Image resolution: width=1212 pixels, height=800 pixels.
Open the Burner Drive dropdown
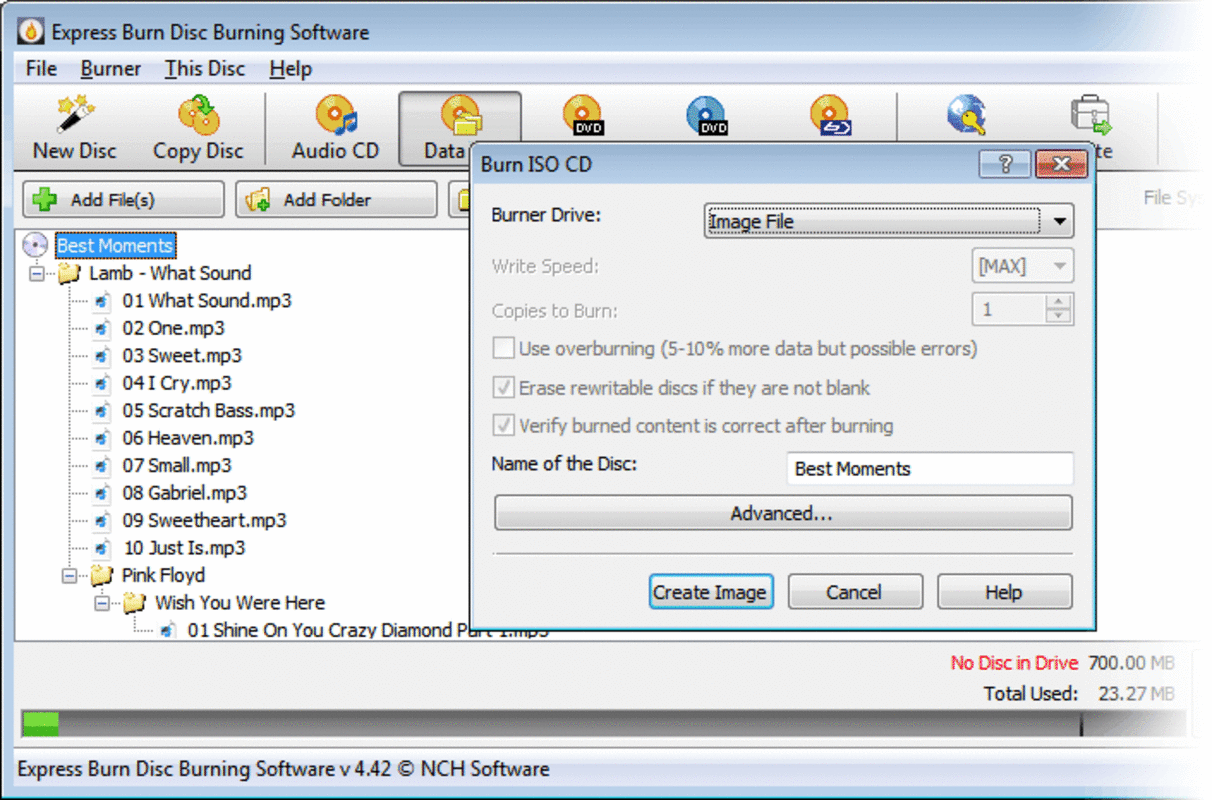(1060, 221)
